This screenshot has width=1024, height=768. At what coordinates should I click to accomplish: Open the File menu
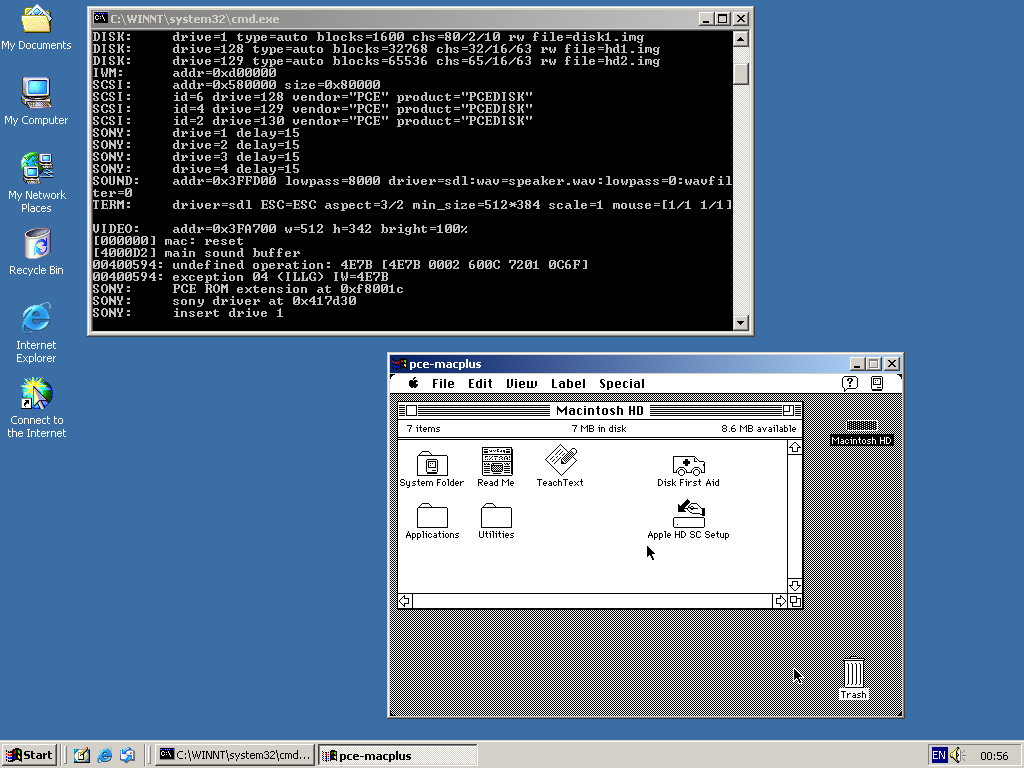tap(443, 383)
